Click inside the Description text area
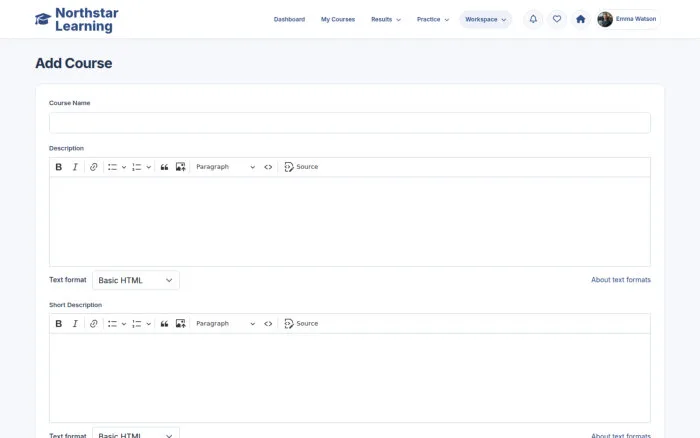The width and height of the screenshot is (700, 438). tap(350, 222)
